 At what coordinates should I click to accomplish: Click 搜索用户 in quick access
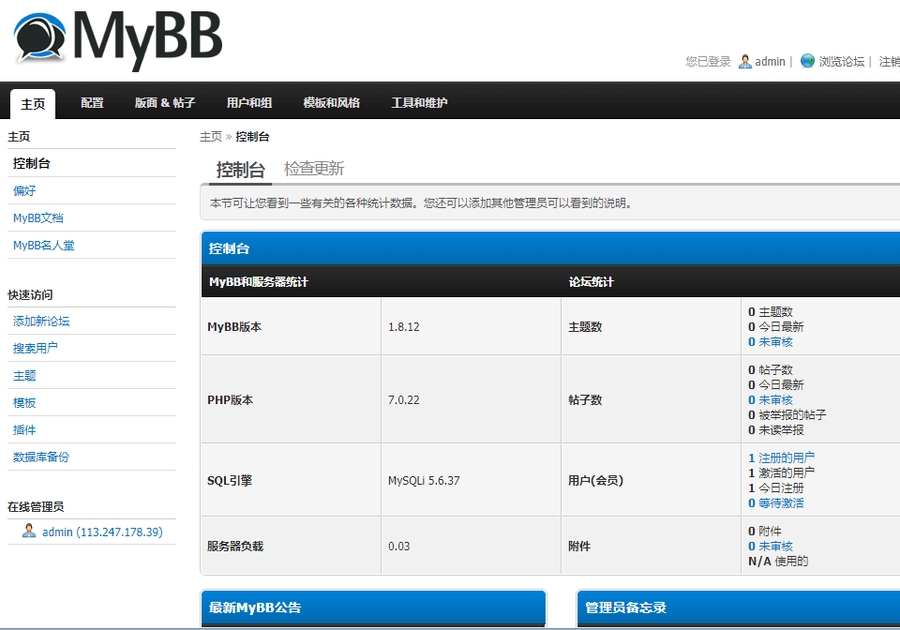[35, 348]
